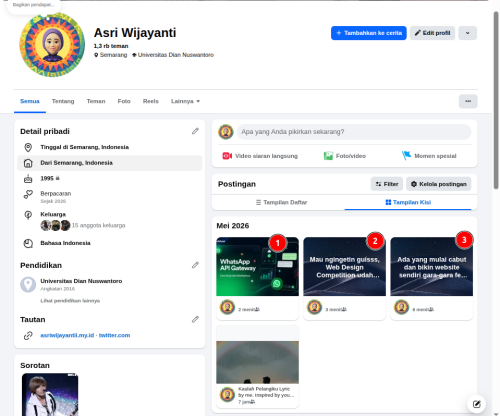Open the three-dot menu beside the profile tabs

pos(468,101)
